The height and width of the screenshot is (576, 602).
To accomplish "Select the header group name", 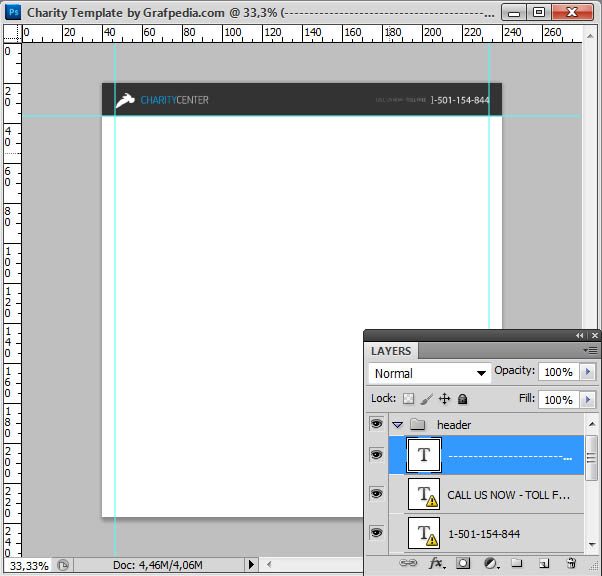I will pos(454,425).
